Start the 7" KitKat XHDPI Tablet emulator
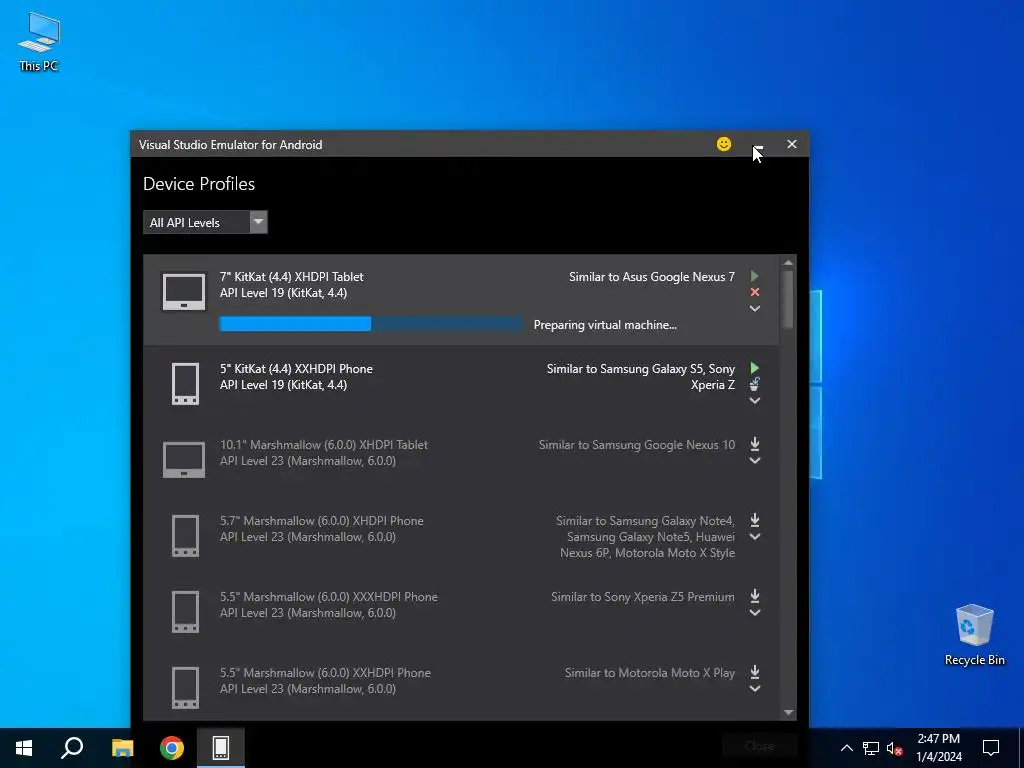This screenshot has width=1024, height=768. (x=754, y=276)
